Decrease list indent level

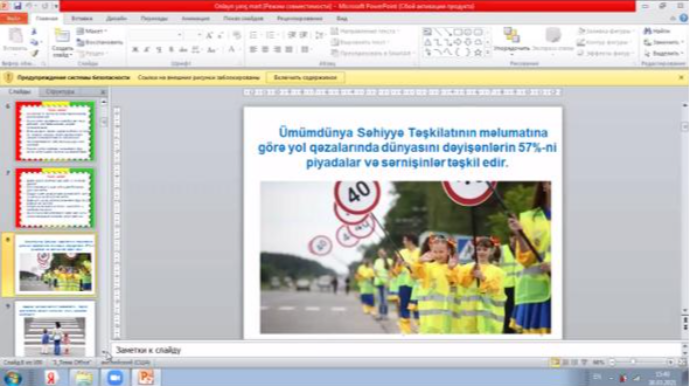tap(291, 35)
